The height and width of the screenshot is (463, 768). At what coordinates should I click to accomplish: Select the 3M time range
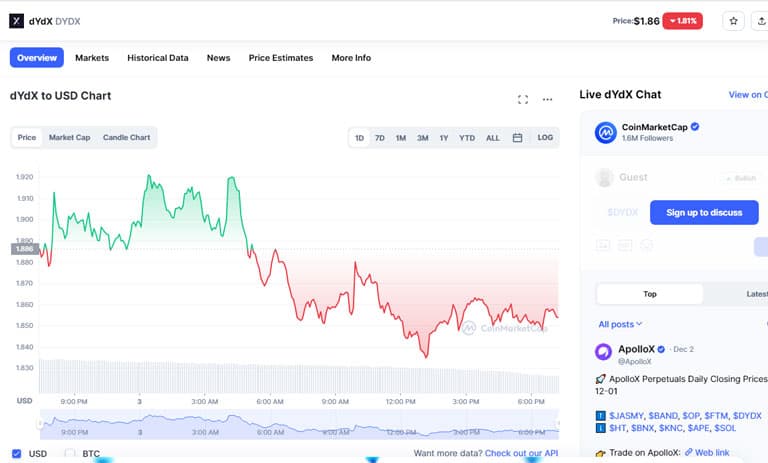[423, 138]
